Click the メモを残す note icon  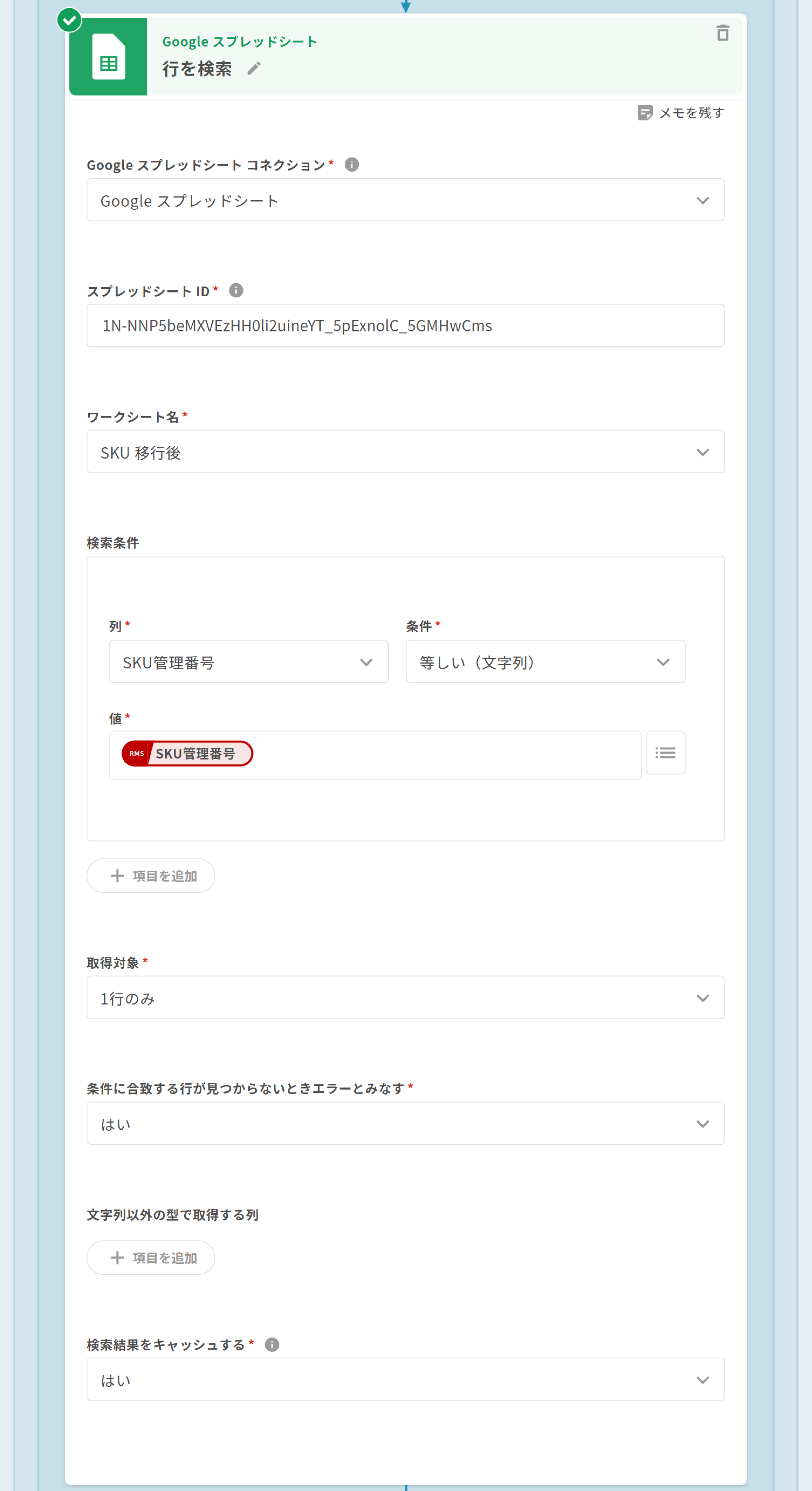click(x=645, y=112)
